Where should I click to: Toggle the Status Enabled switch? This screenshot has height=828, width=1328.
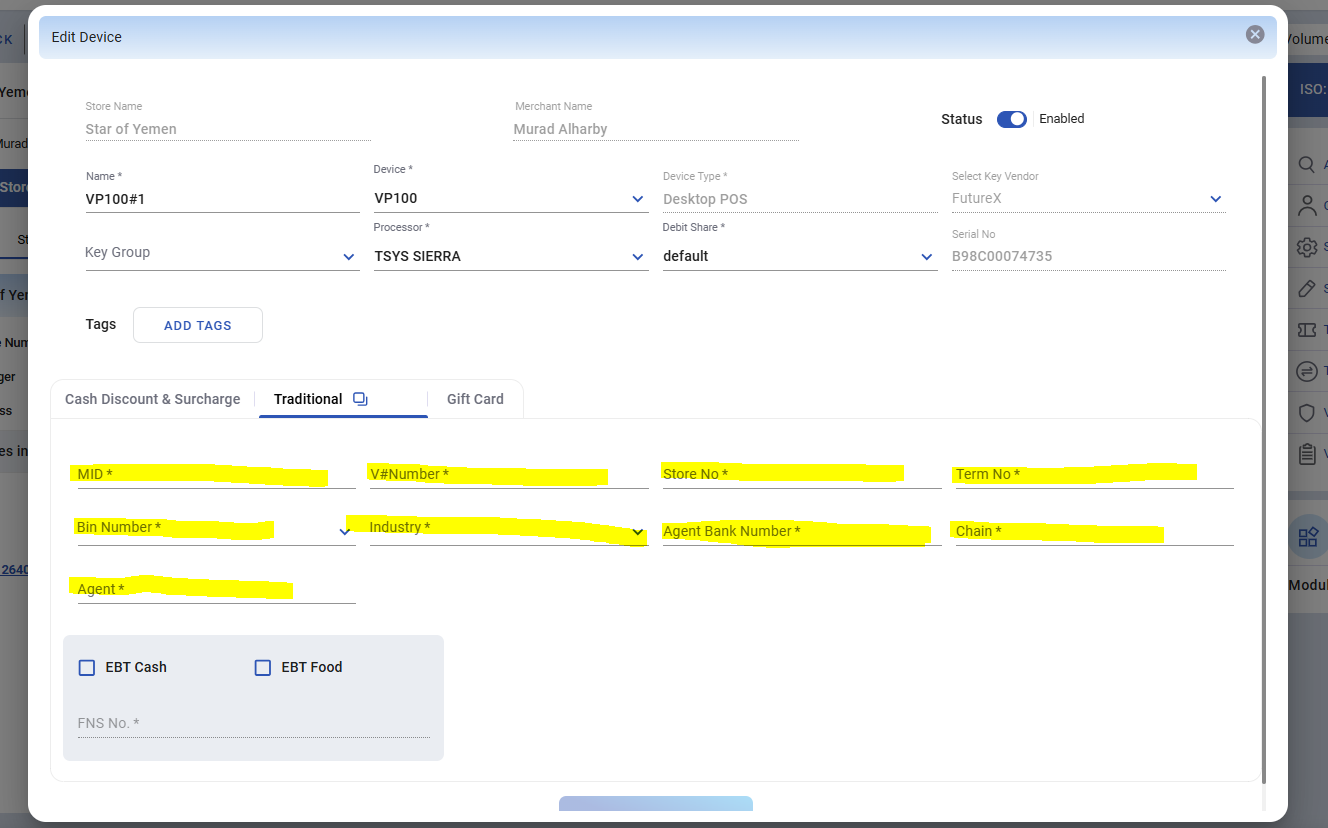click(x=1012, y=119)
